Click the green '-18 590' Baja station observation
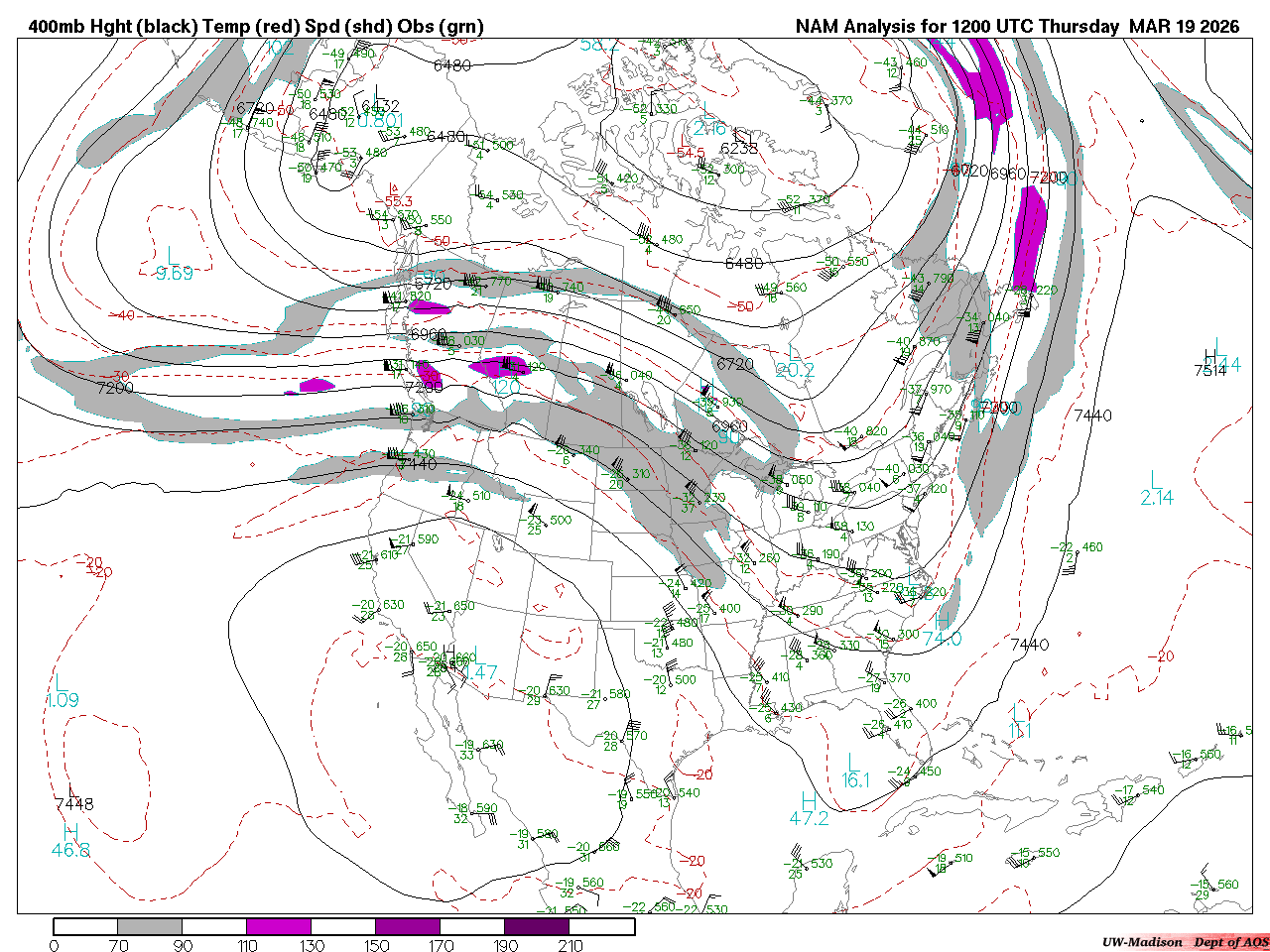This screenshot has width=1270, height=952. (471, 808)
